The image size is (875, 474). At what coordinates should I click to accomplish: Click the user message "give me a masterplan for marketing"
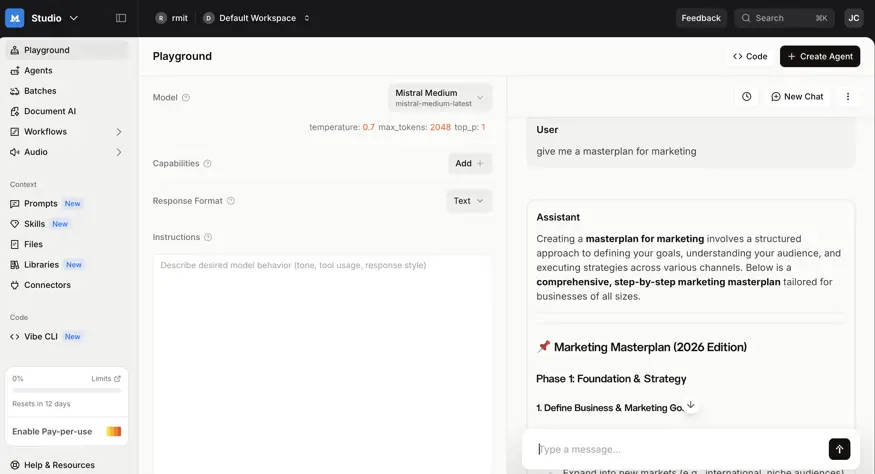(616, 151)
